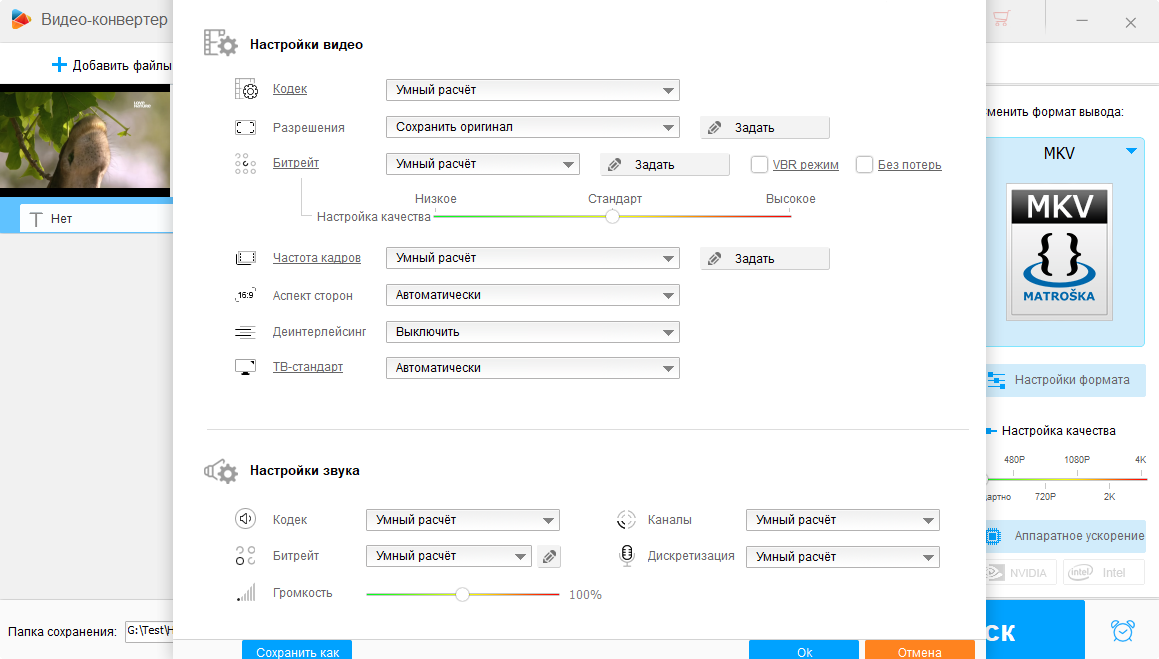The width and height of the screenshot is (1159, 659).
Task: Open the video Кодек dropdown
Action: 532,90
